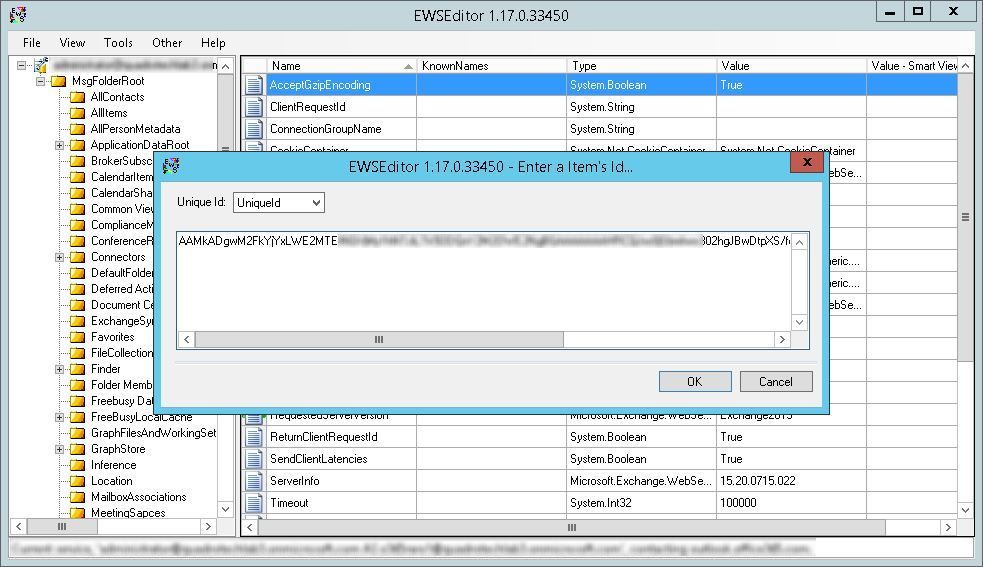
Task: Click the ReturnClientRequestId row document icon
Action: [x=254, y=437]
